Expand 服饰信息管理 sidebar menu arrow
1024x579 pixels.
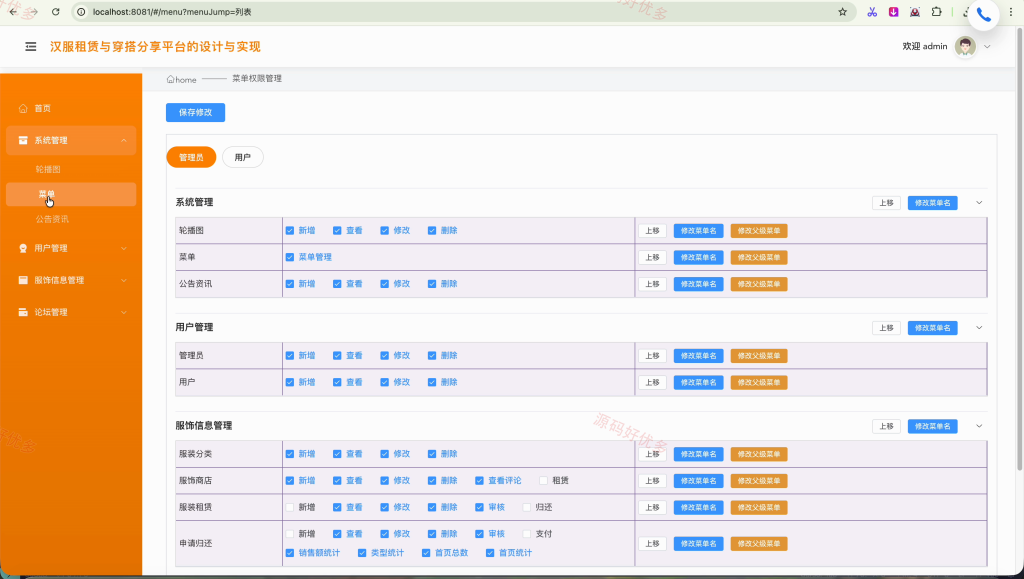123,280
